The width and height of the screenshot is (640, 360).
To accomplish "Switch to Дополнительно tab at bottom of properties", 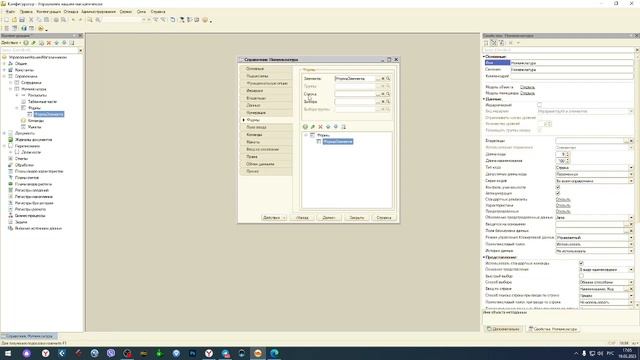I will [503, 329].
